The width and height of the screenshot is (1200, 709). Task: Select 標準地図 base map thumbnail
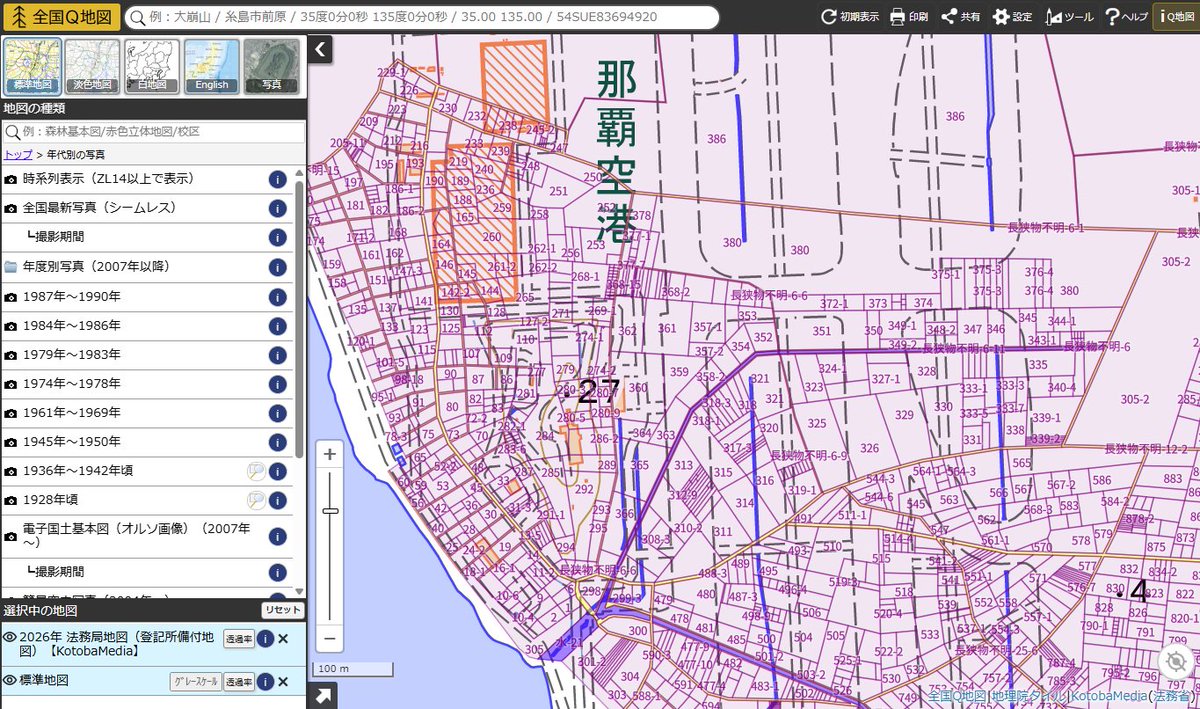click(x=33, y=66)
